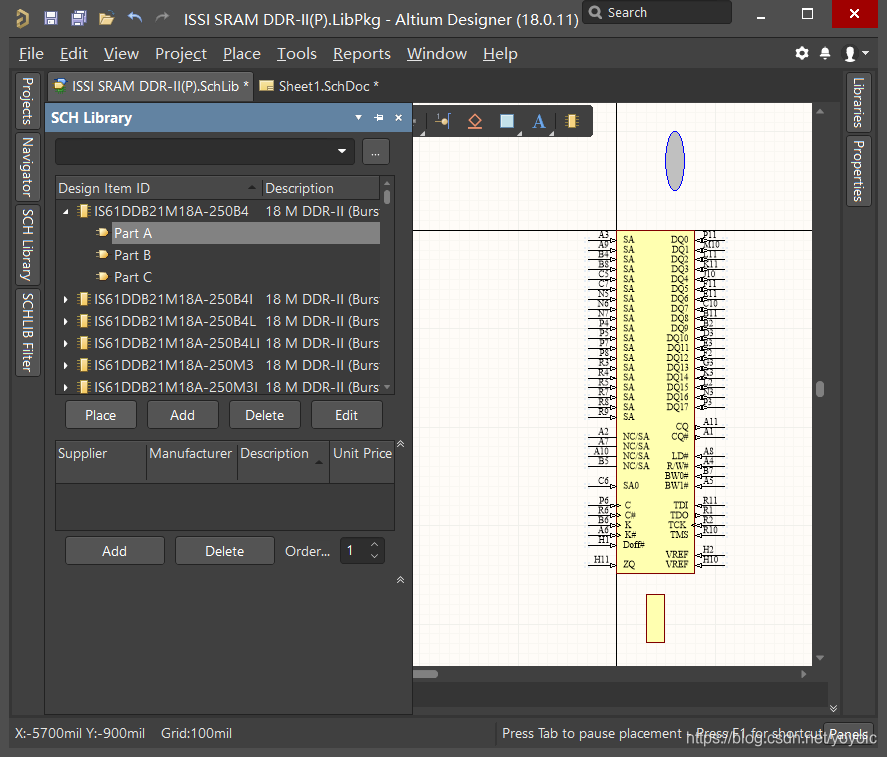This screenshot has height=757, width=887.
Task: Select the Place Pin tool
Action: click(x=443, y=121)
